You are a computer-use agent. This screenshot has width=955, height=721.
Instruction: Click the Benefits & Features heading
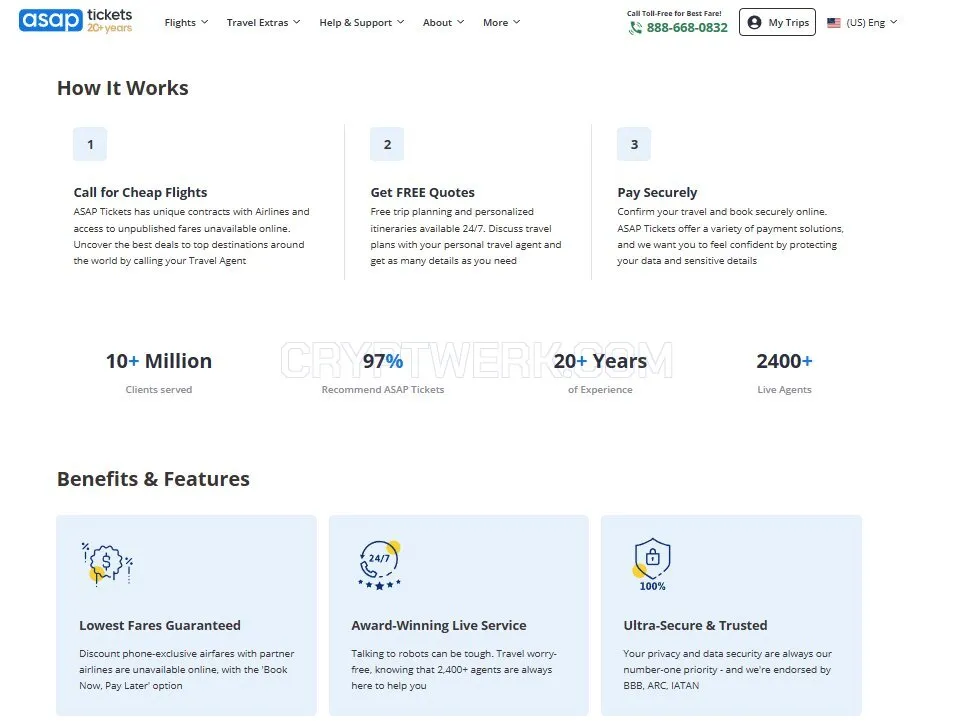coord(153,479)
